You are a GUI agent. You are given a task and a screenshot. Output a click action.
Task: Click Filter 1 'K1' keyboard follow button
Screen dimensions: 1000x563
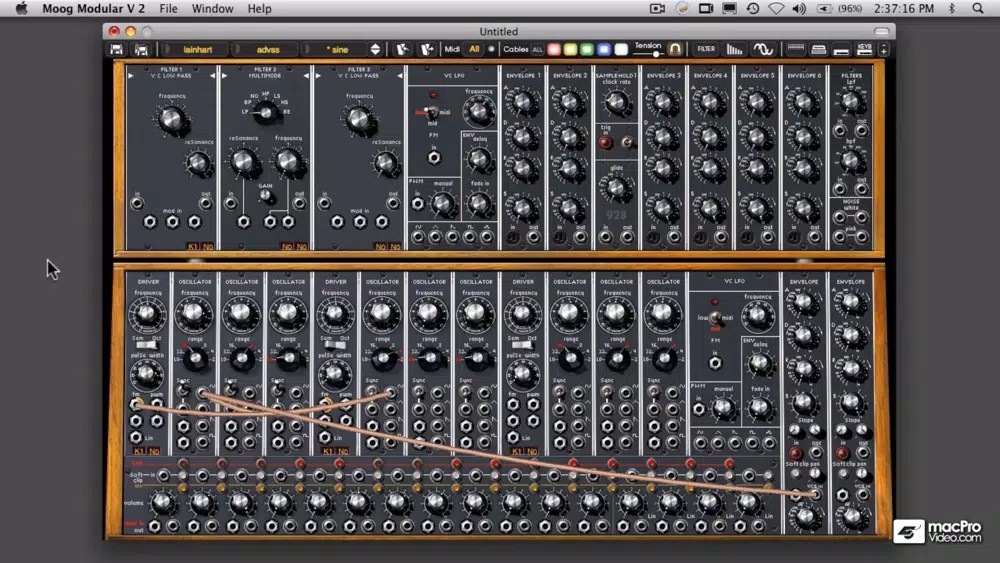pyautogui.click(x=193, y=246)
